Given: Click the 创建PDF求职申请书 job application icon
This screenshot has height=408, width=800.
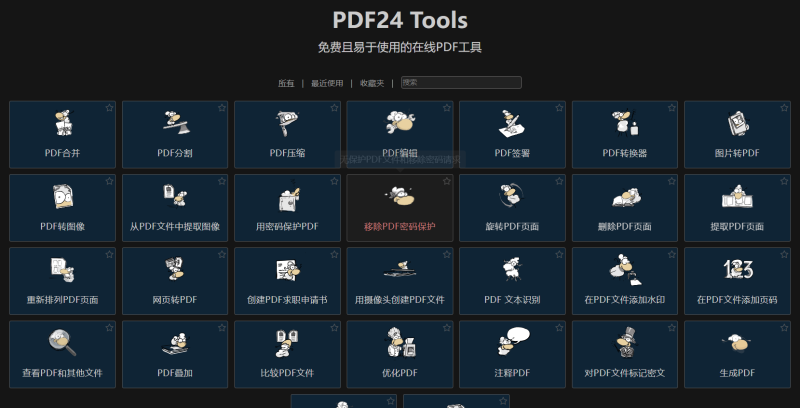Looking at the screenshot, I should 288,270.
